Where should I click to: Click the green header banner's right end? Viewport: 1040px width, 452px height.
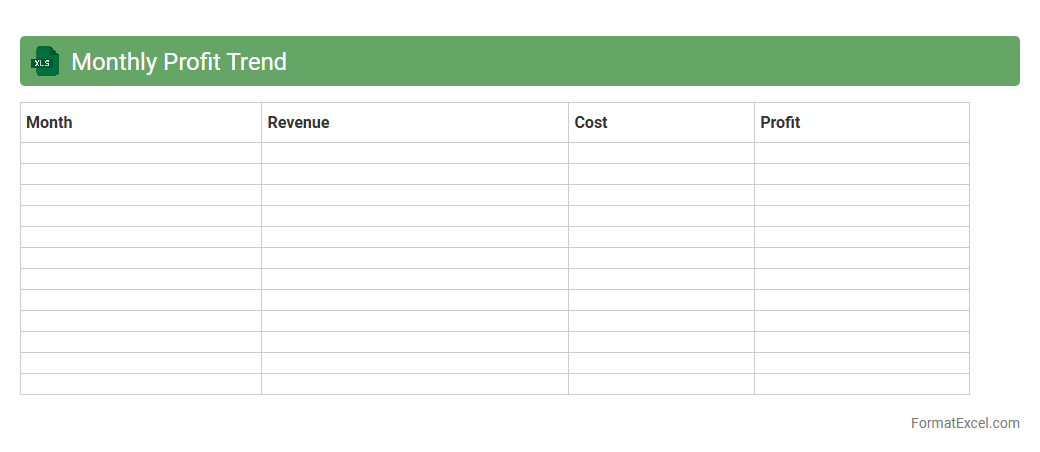[x=1005, y=61]
